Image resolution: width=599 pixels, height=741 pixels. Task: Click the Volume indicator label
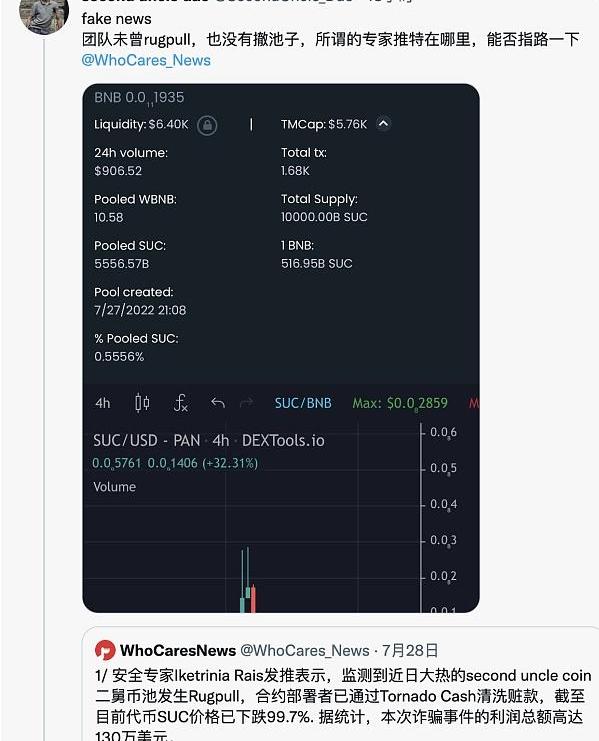pyautogui.click(x=114, y=487)
